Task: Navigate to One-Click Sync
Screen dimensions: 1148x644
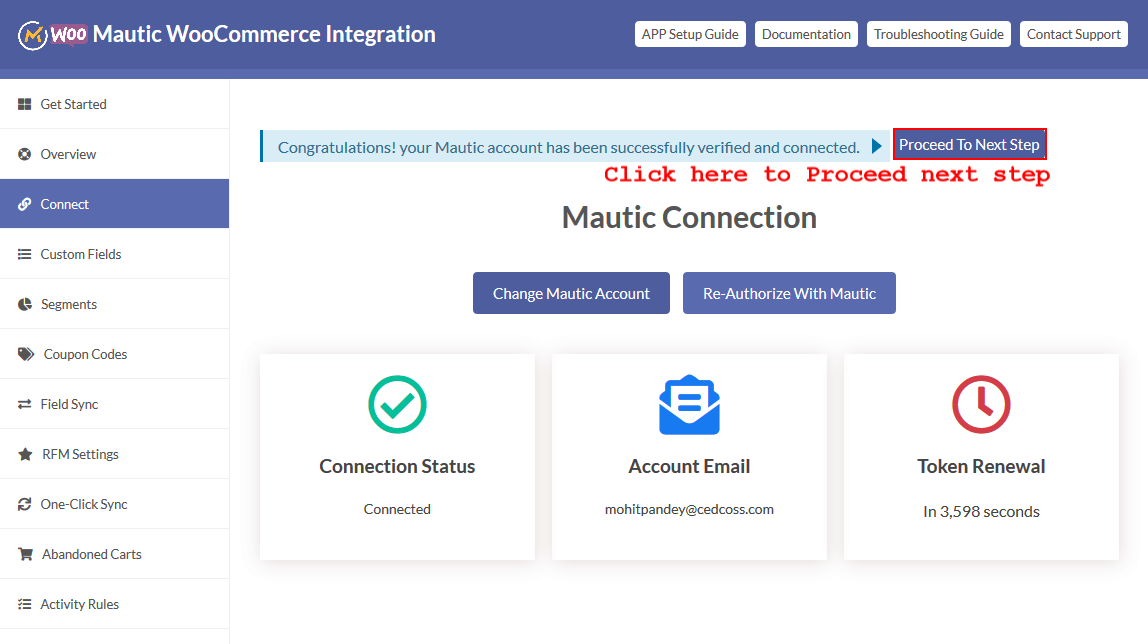Action: coord(114,504)
